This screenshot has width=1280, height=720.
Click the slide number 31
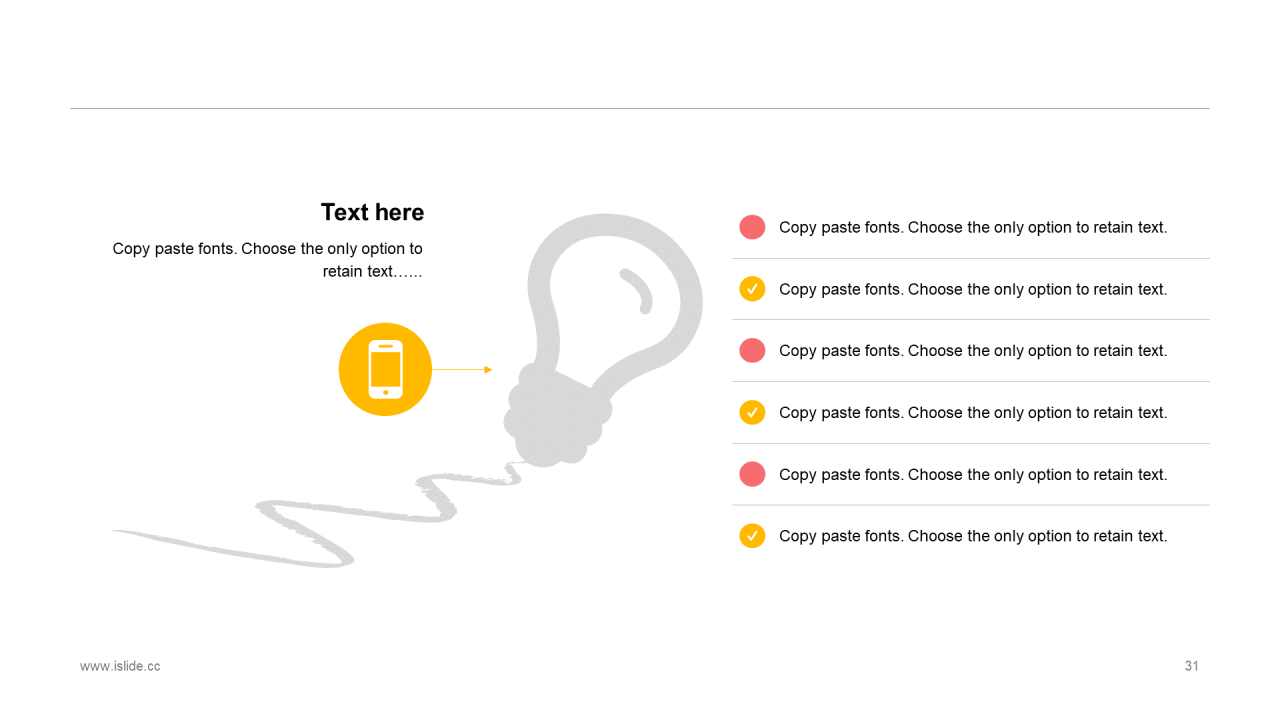(1191, 666)
